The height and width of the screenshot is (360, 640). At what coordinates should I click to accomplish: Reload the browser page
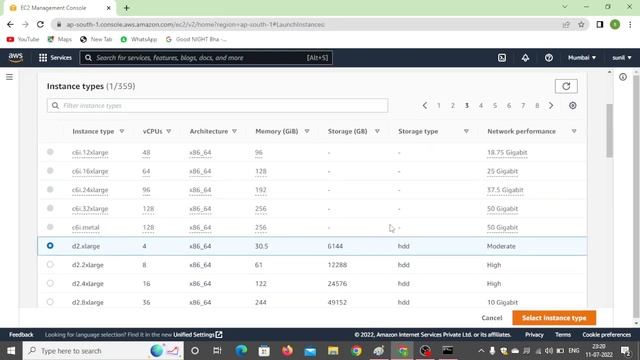tap(40, 24)
